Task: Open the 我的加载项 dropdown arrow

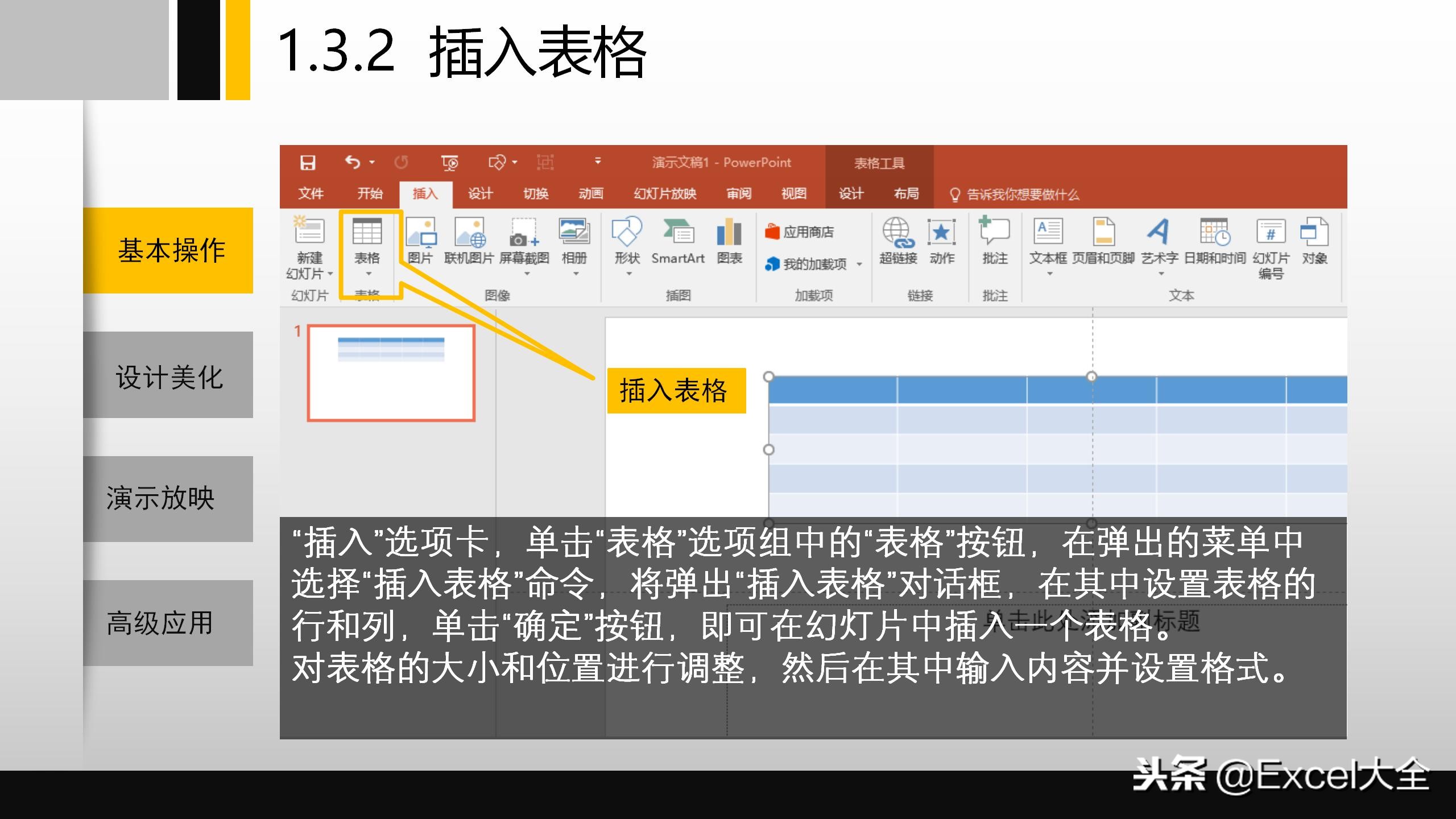Action: point(859,263)
